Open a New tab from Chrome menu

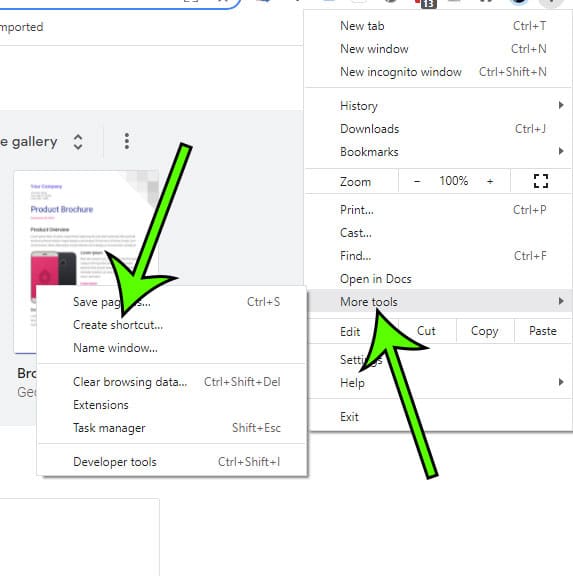coord(437,26)
